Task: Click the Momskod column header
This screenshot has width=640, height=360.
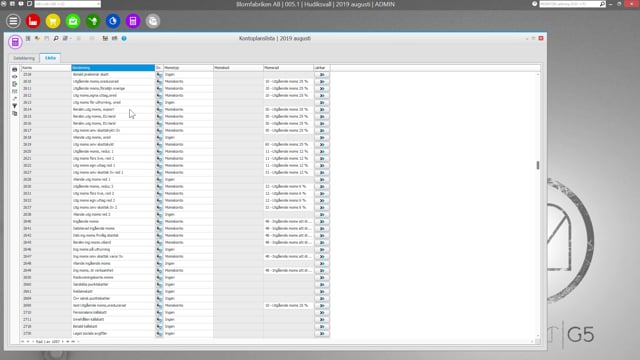Action: [238, 68]
